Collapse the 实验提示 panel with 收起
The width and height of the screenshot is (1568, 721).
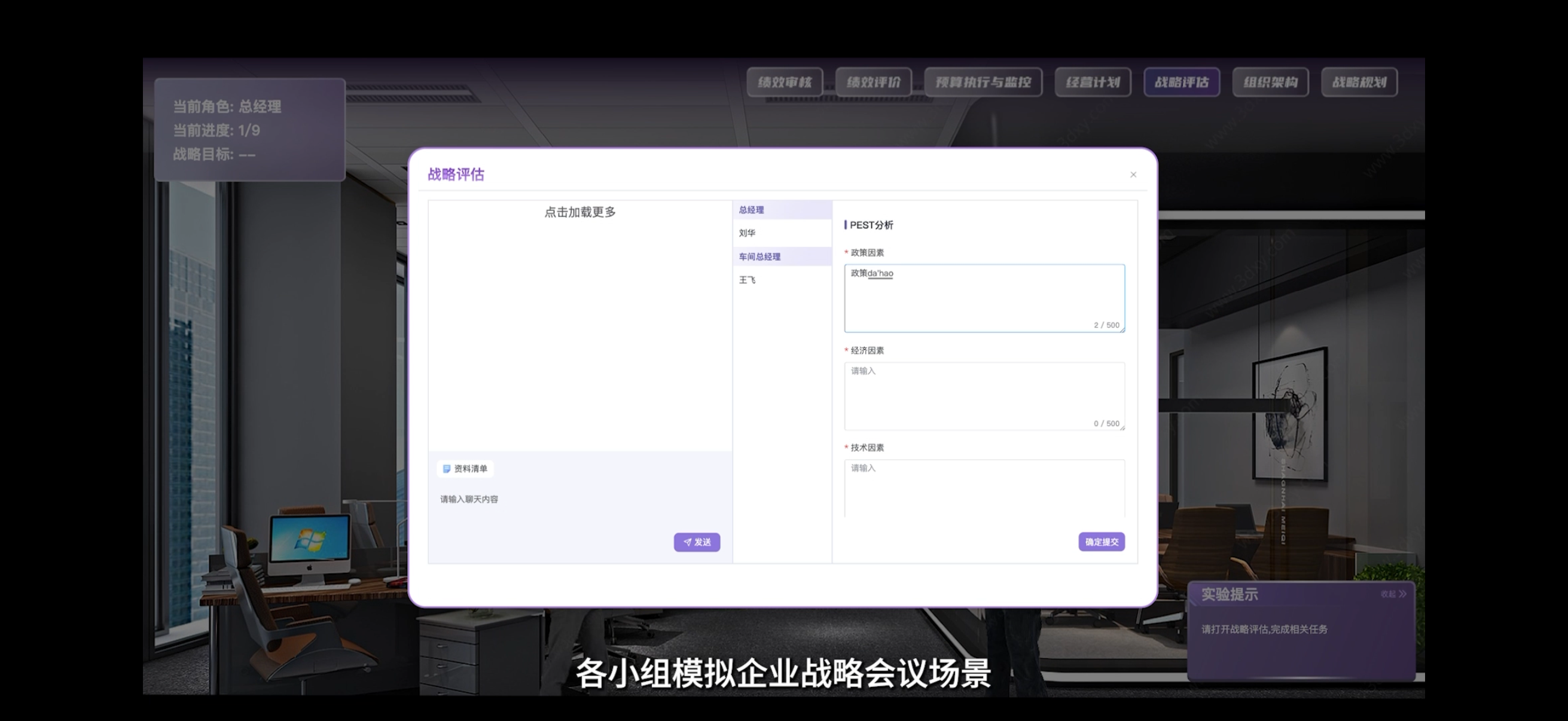click(x=1393, y=594)
